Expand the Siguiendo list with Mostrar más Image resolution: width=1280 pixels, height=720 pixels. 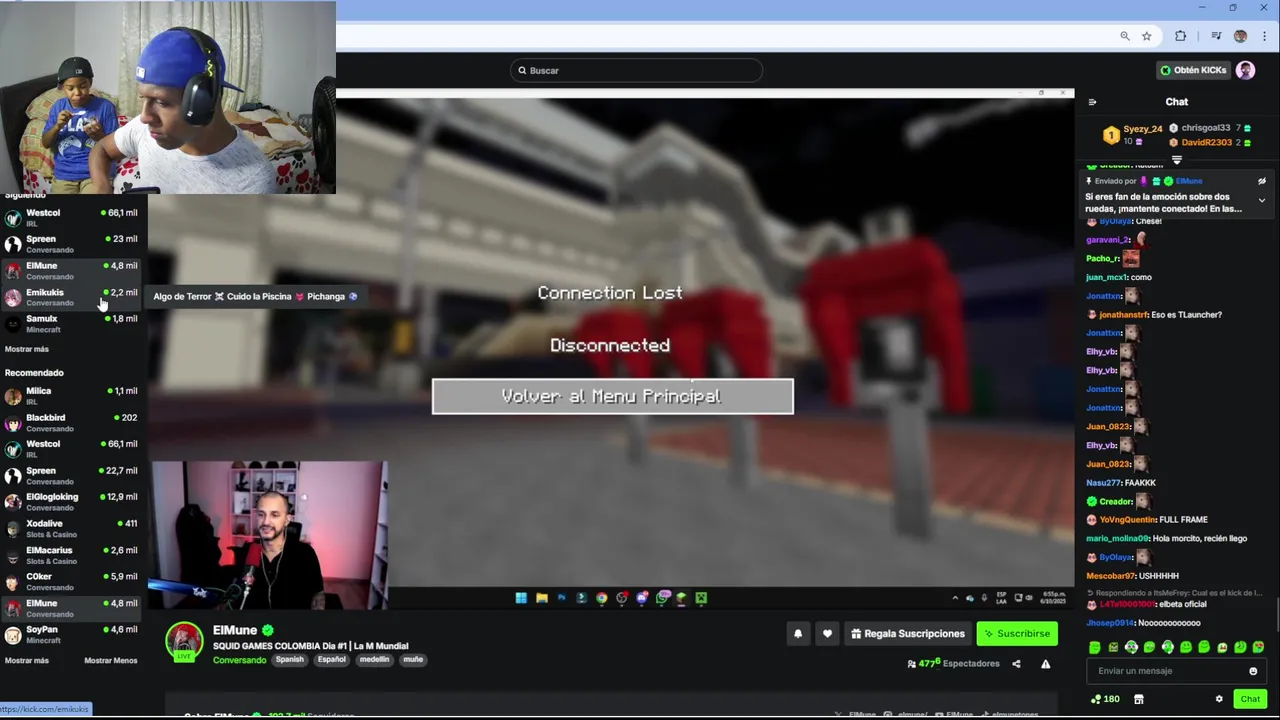click(x=27, y=349)
